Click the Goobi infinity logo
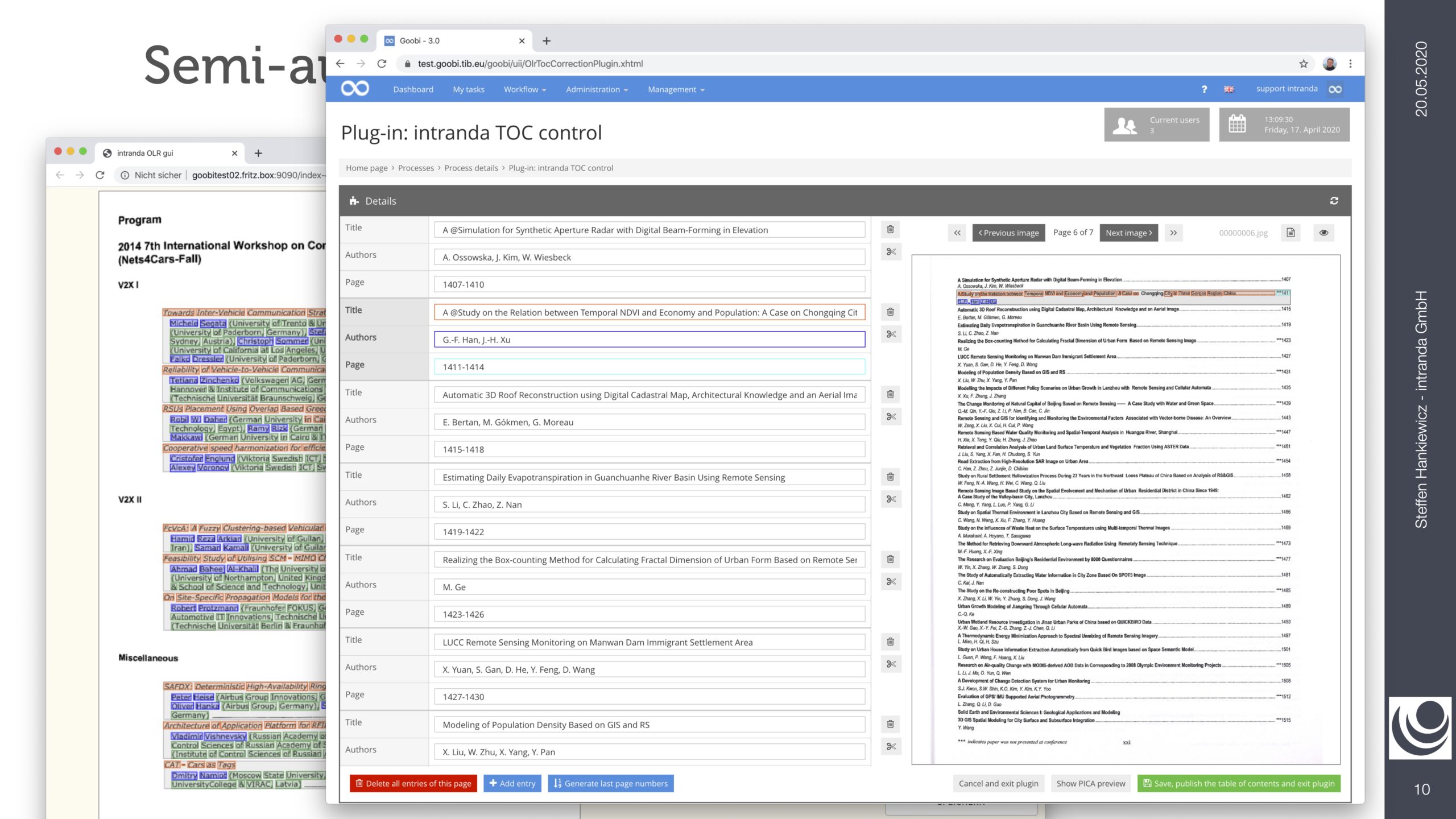This screenshot has height=819, width=1456. (x=355, y=89)
